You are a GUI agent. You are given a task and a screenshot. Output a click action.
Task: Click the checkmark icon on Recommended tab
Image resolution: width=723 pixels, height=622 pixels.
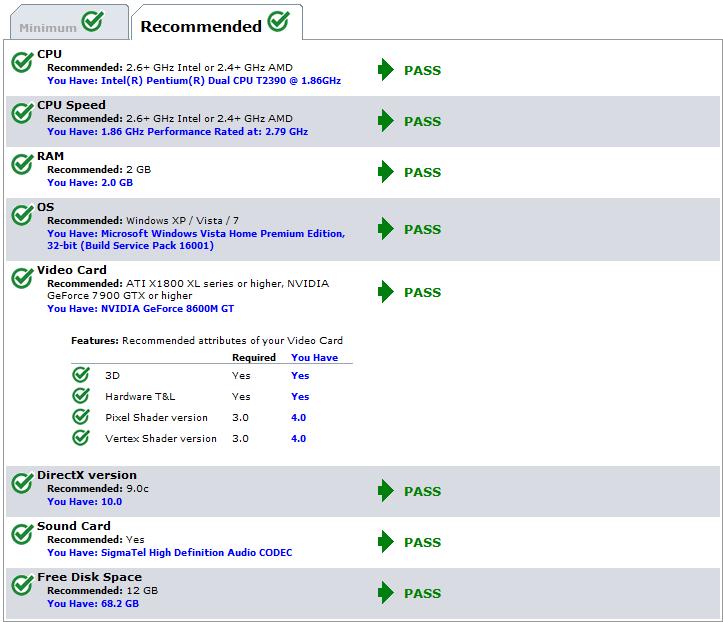click(x=279, y=21)
